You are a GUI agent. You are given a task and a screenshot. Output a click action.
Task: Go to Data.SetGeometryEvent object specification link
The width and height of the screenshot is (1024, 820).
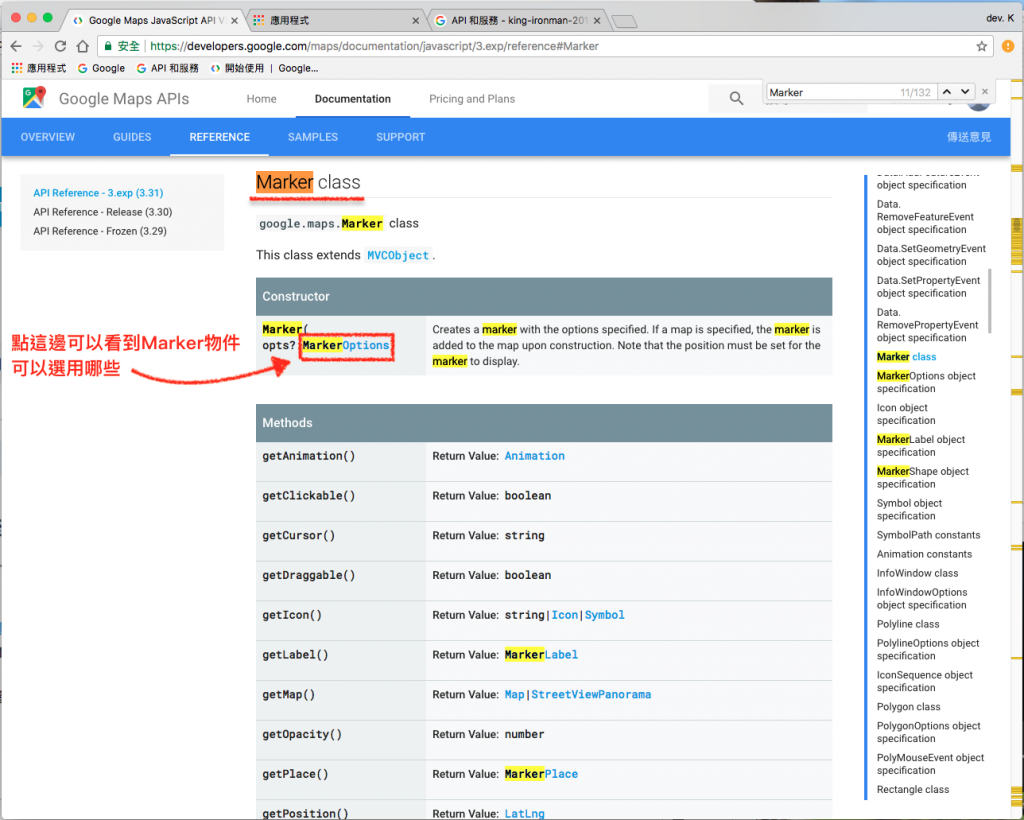[931, 255]
